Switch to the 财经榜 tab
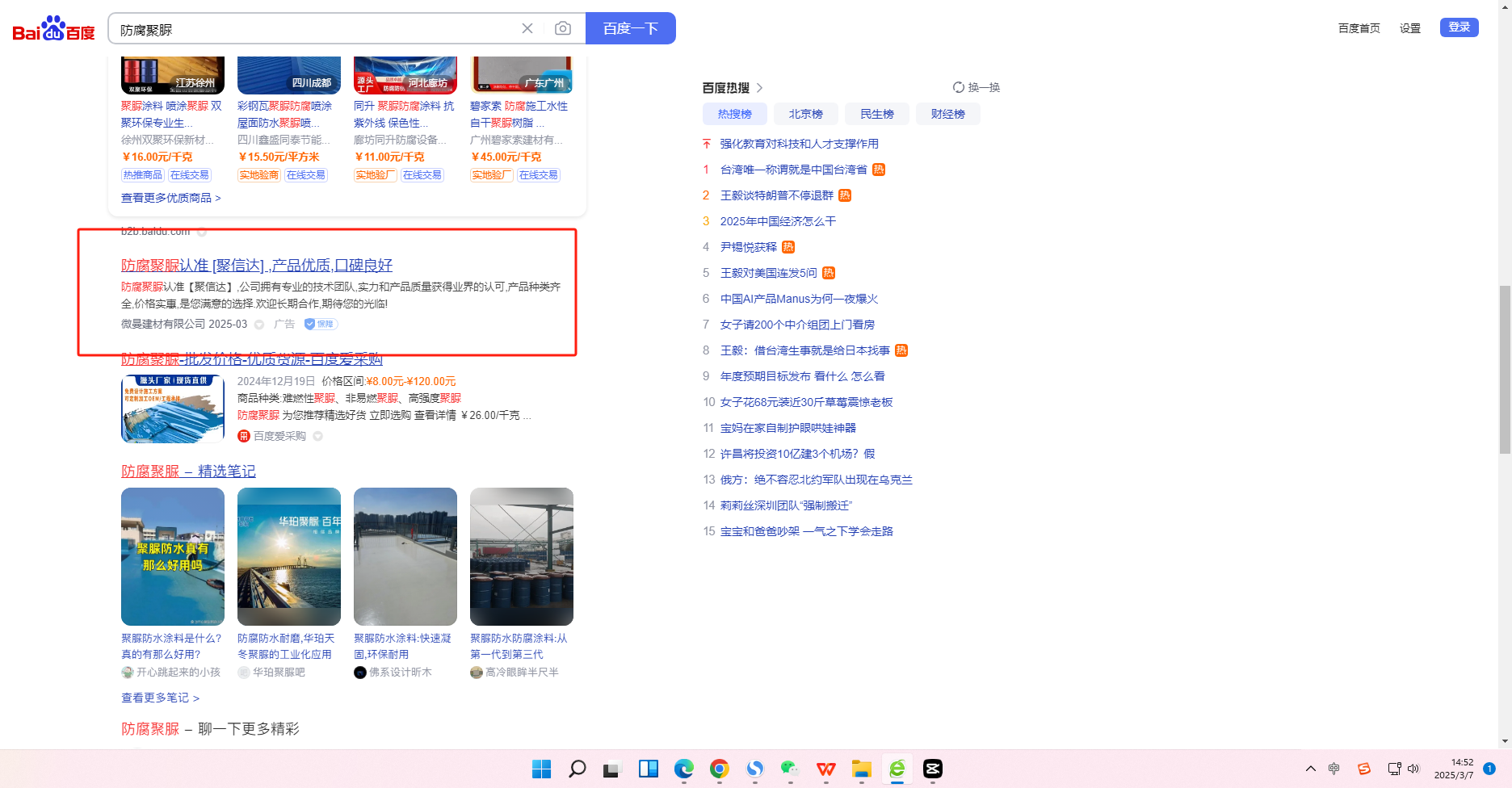 [x=947, y=114]
